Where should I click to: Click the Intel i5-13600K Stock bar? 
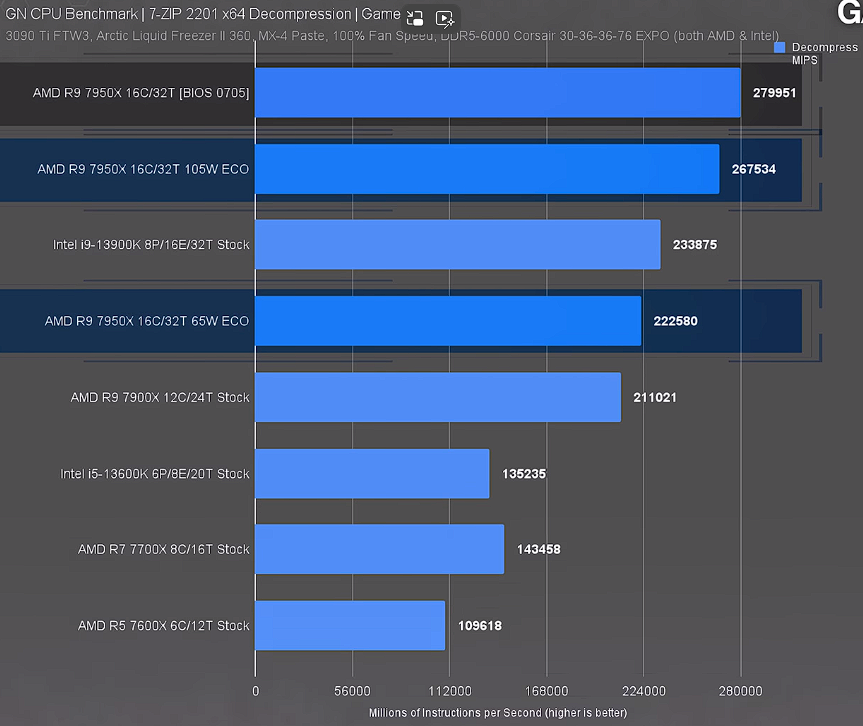[x=372, y=473]
